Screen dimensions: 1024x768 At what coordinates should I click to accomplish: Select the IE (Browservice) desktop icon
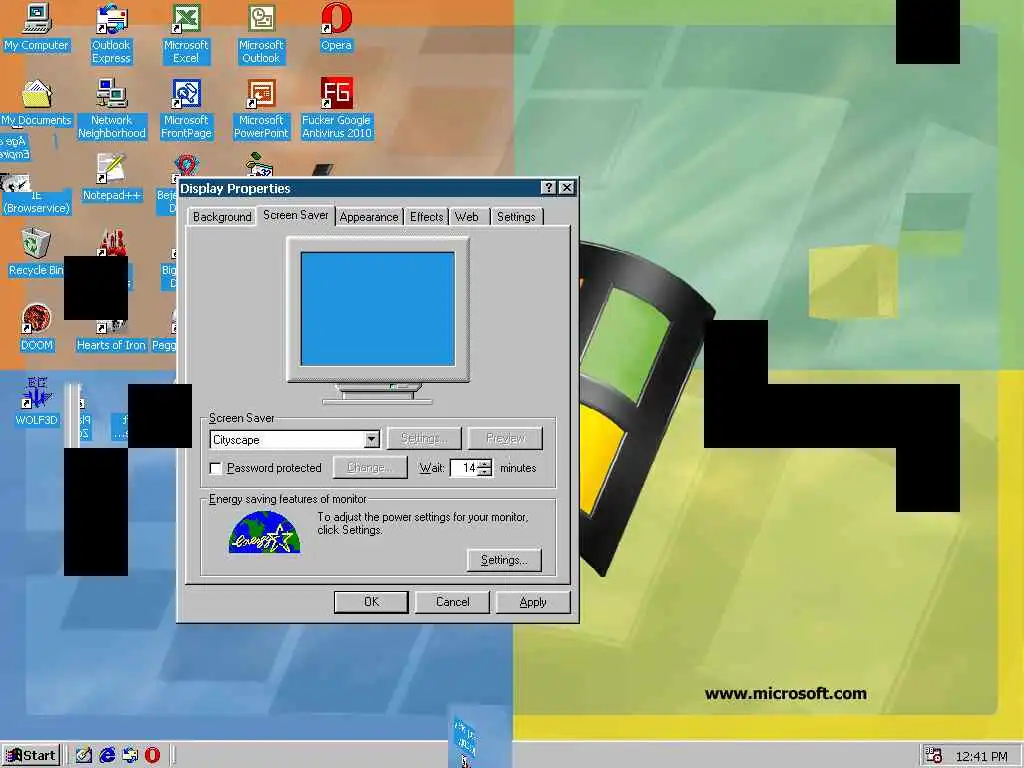click(36, 194)
